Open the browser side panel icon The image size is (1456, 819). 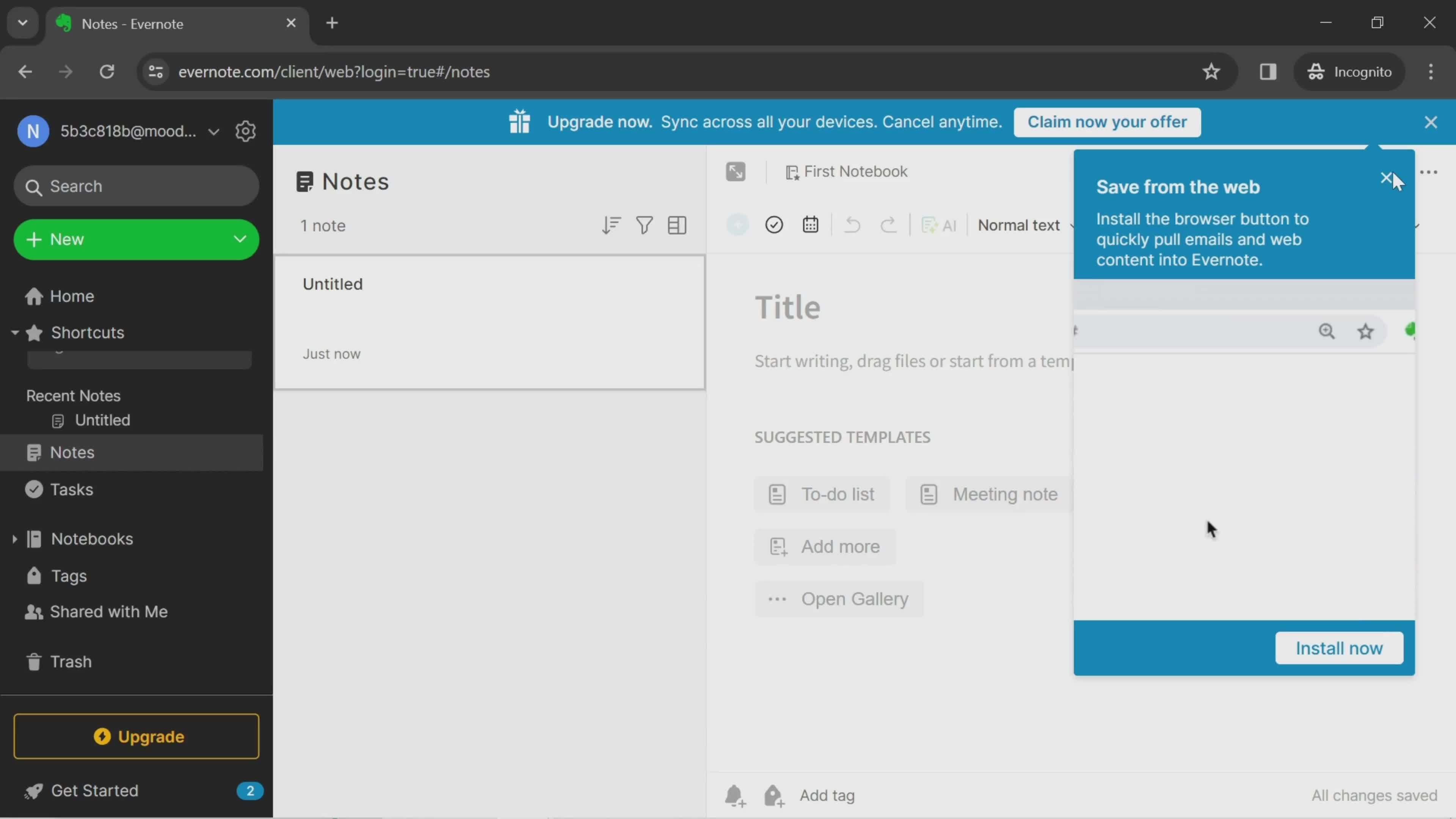[1268, 72]
